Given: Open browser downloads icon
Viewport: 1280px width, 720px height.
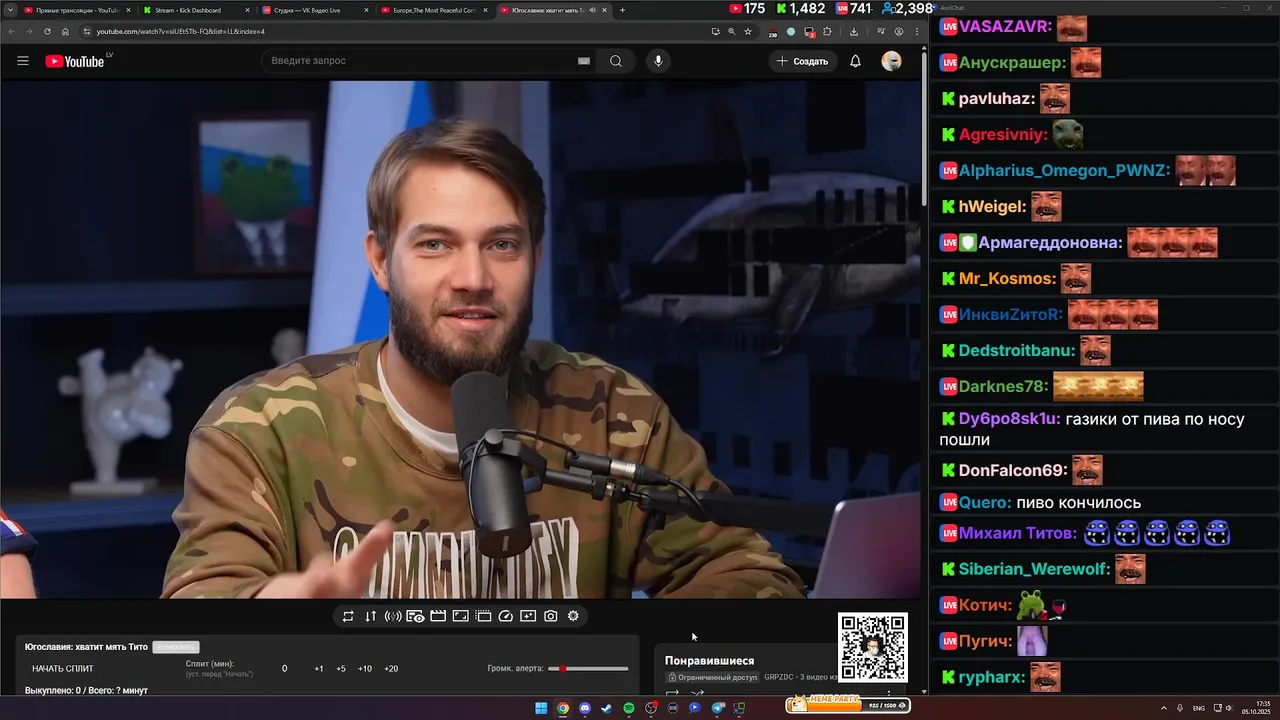Looking at the screenshot, I should pyautogui.click(x=854, y=31).
